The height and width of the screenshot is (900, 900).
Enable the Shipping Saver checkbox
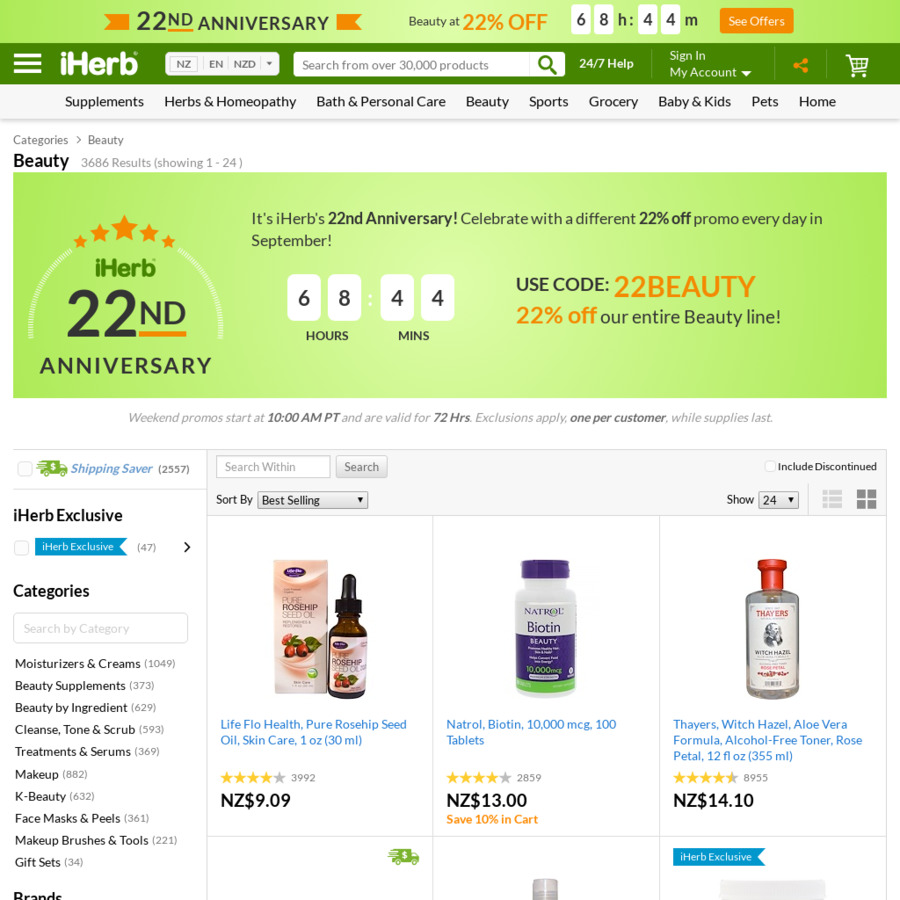pyautogui.click(x=25, y=469)
